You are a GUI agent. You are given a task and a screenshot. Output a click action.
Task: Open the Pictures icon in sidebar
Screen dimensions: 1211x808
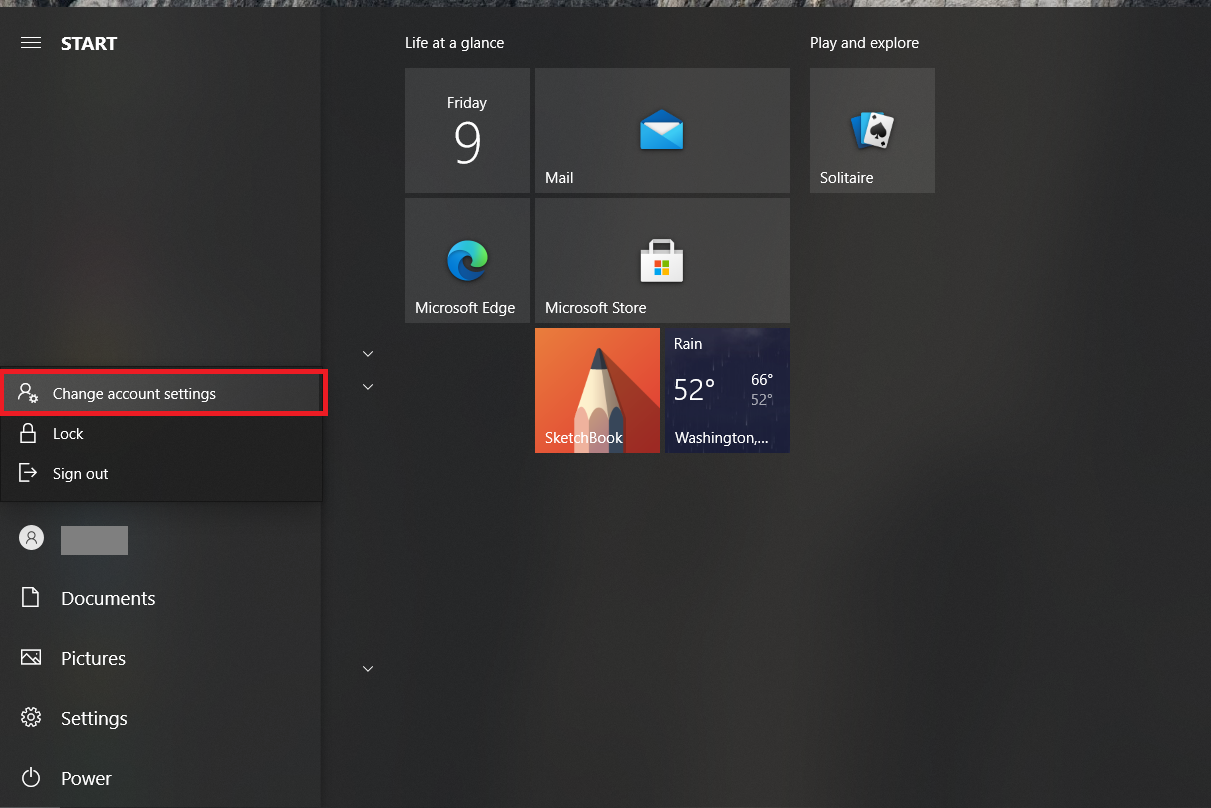tap(30, 658)
